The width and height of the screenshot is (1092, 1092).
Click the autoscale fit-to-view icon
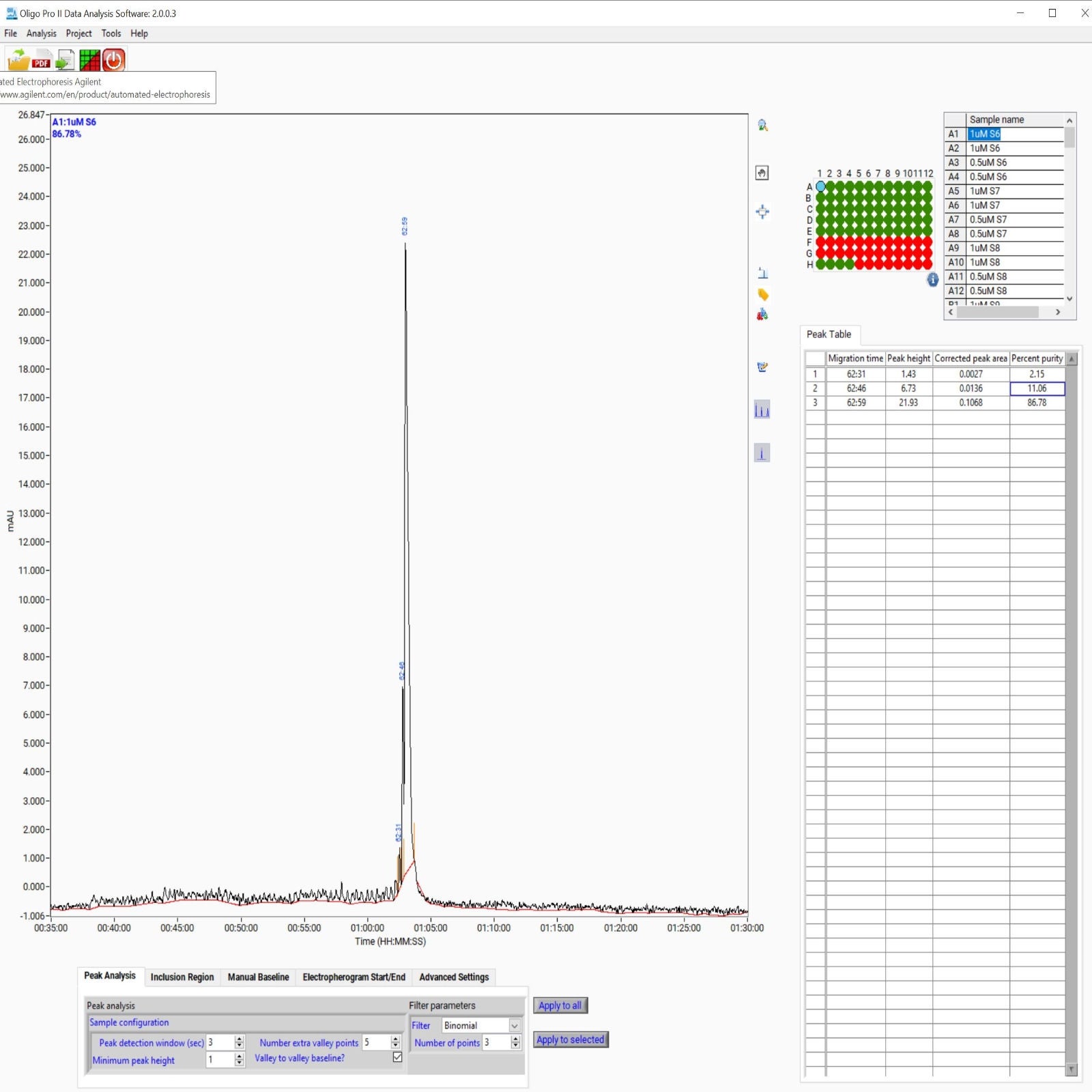pyautogui.click(x=762, y=212)
